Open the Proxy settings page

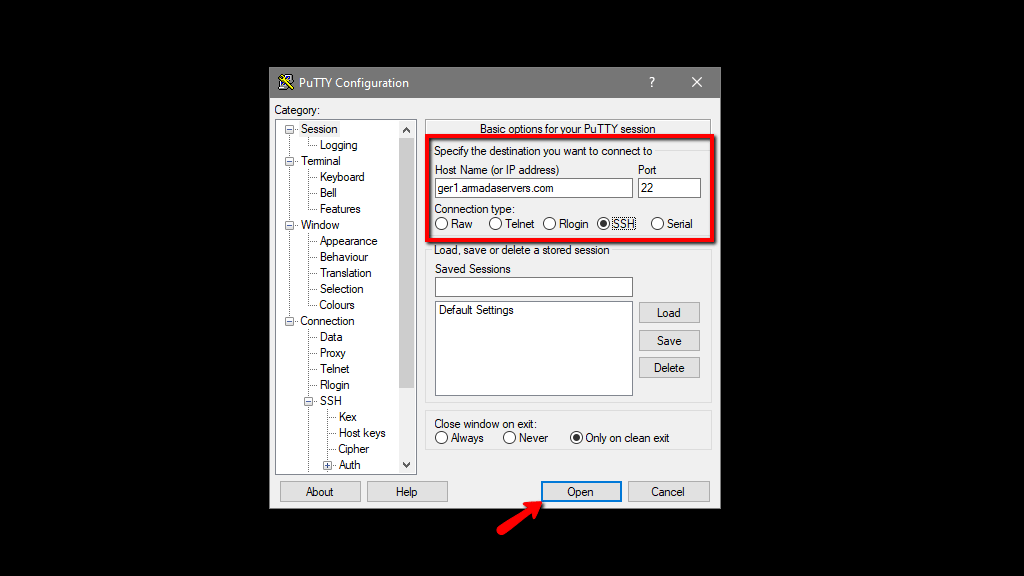331,352
